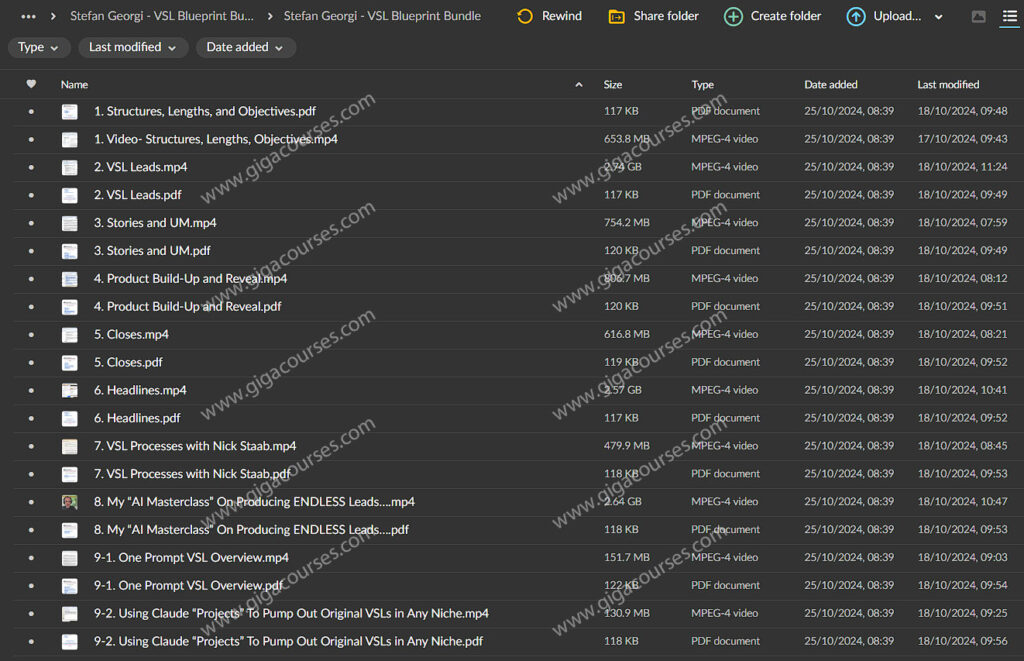This screenshot has height=661, width=1024.
Task: Toggle favorite dot for 6. Headlines.pdf
Action: tap(31, 418)
